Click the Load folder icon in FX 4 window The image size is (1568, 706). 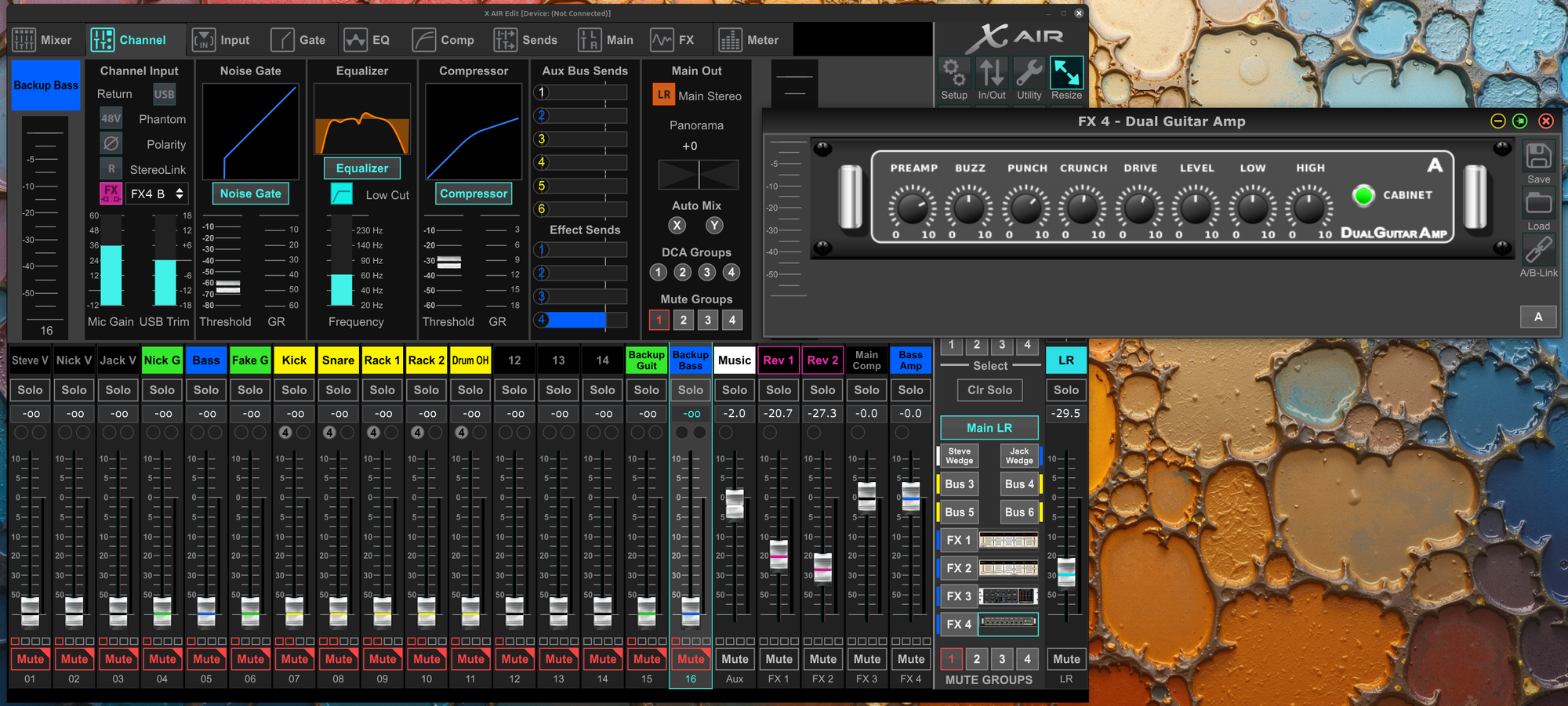click(x=1538, y=203)
